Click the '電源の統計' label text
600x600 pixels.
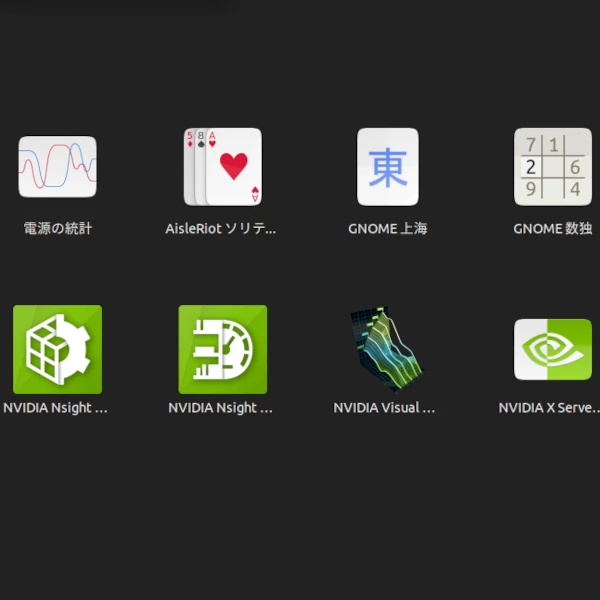[58, 228]
